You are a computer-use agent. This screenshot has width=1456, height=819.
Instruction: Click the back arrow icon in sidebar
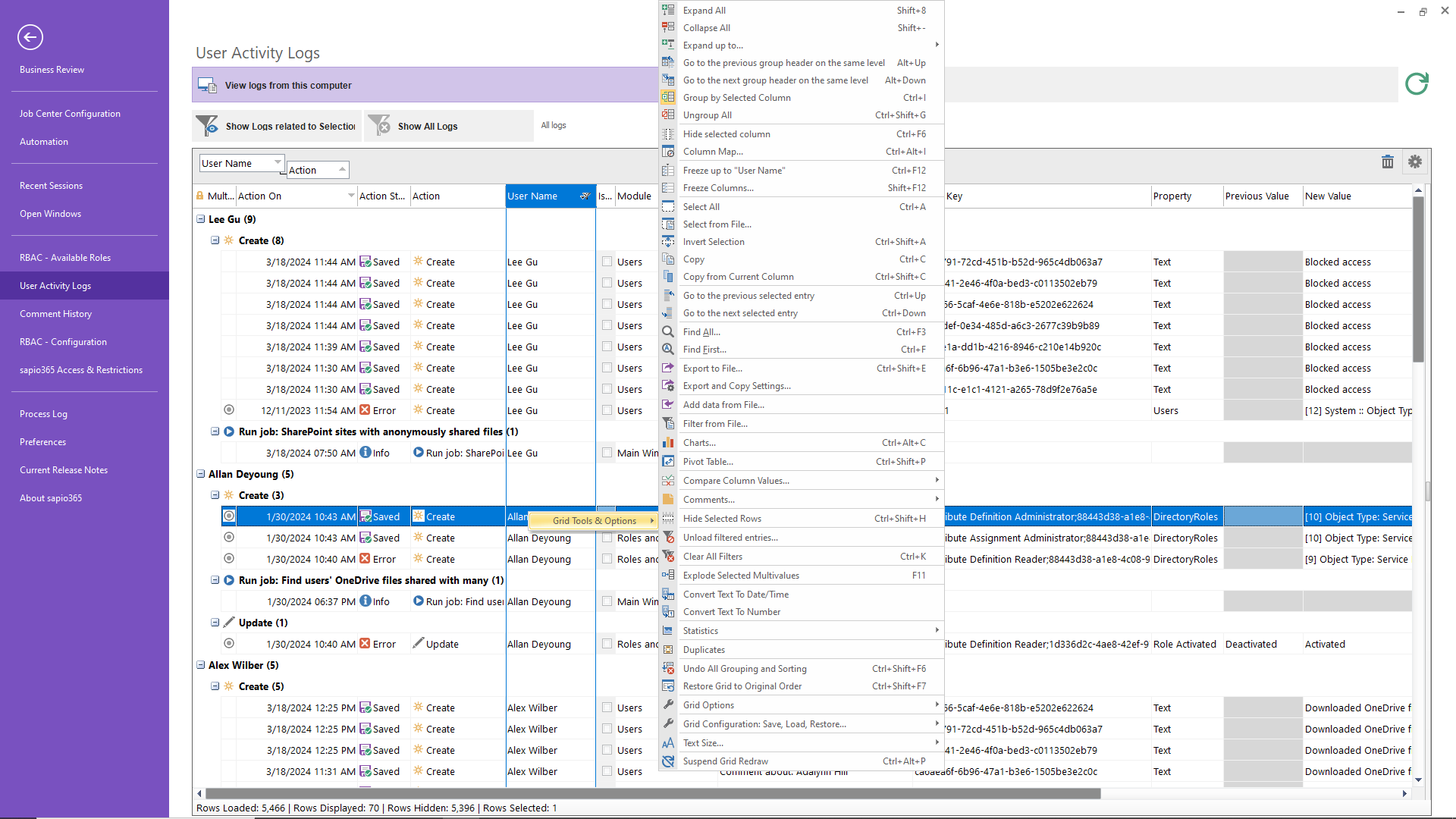pos(30,37)
